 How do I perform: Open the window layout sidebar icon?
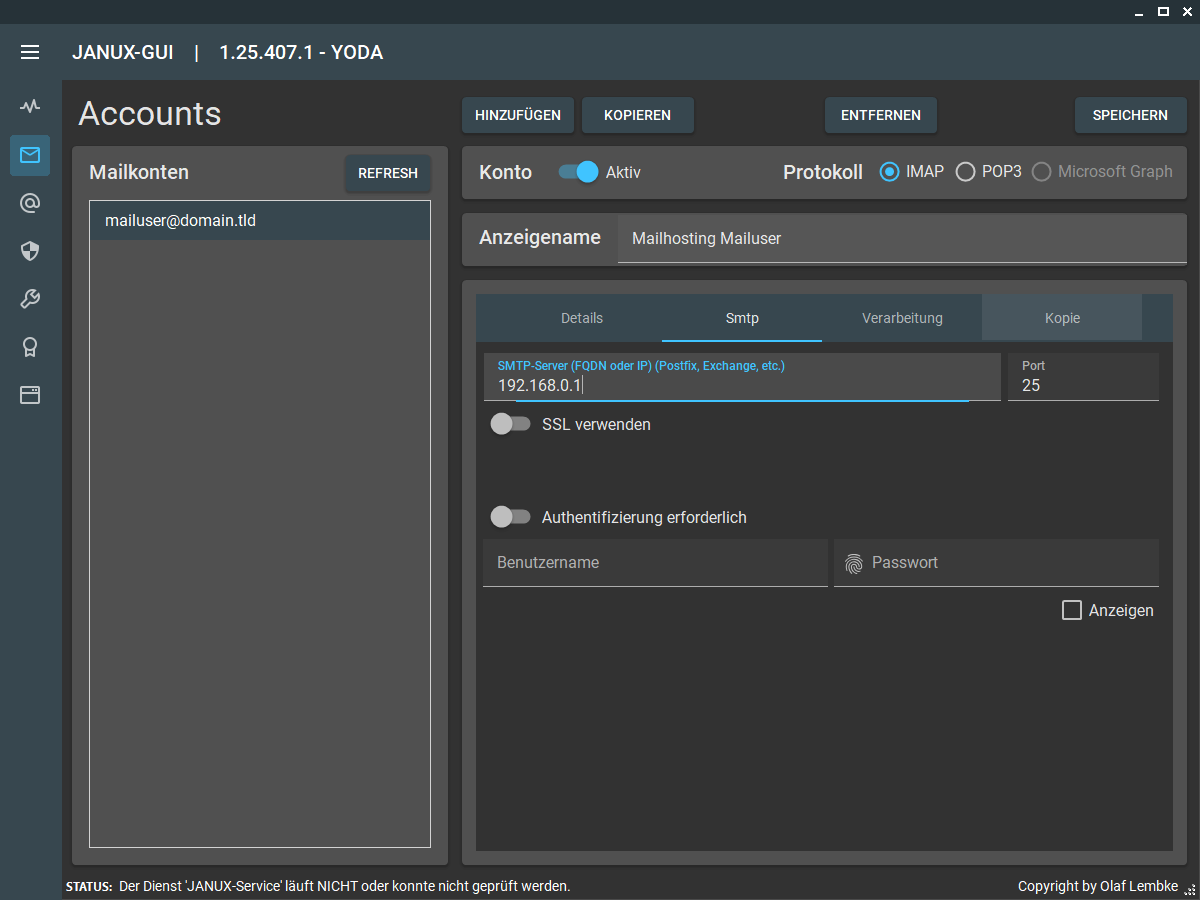[30, 395]
